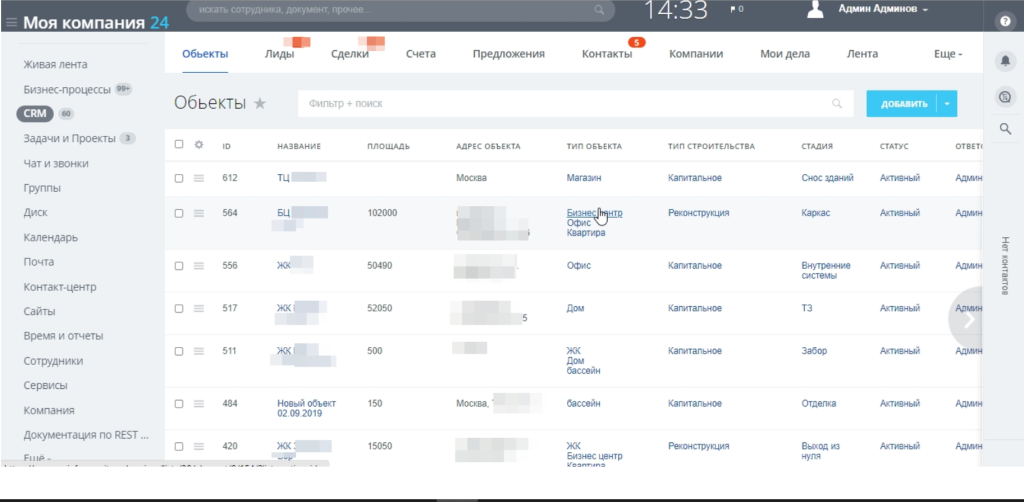Sort by the СТАДИЯ column header
Image resolution: width=1024 pixels, height=502 pixels.
[817, 146]
